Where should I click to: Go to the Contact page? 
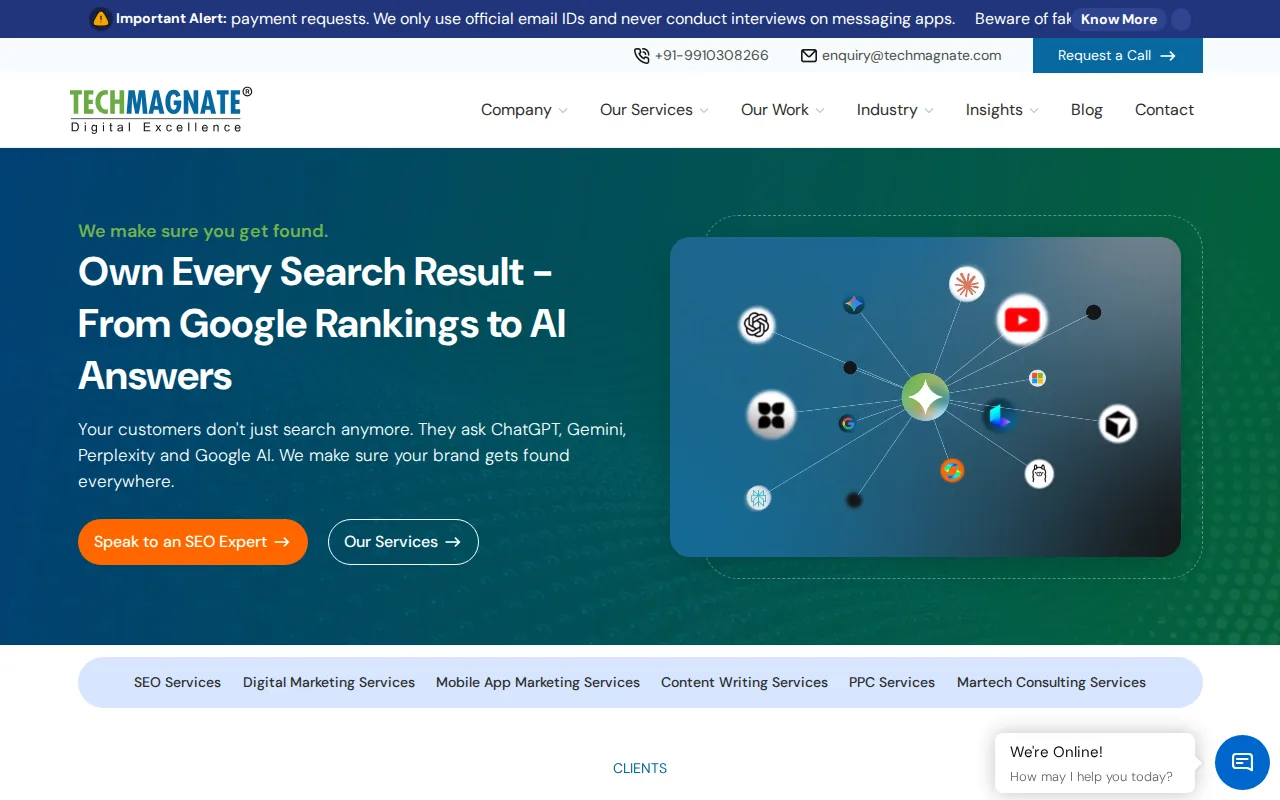pyautogui.click(x=1164, y=110)
